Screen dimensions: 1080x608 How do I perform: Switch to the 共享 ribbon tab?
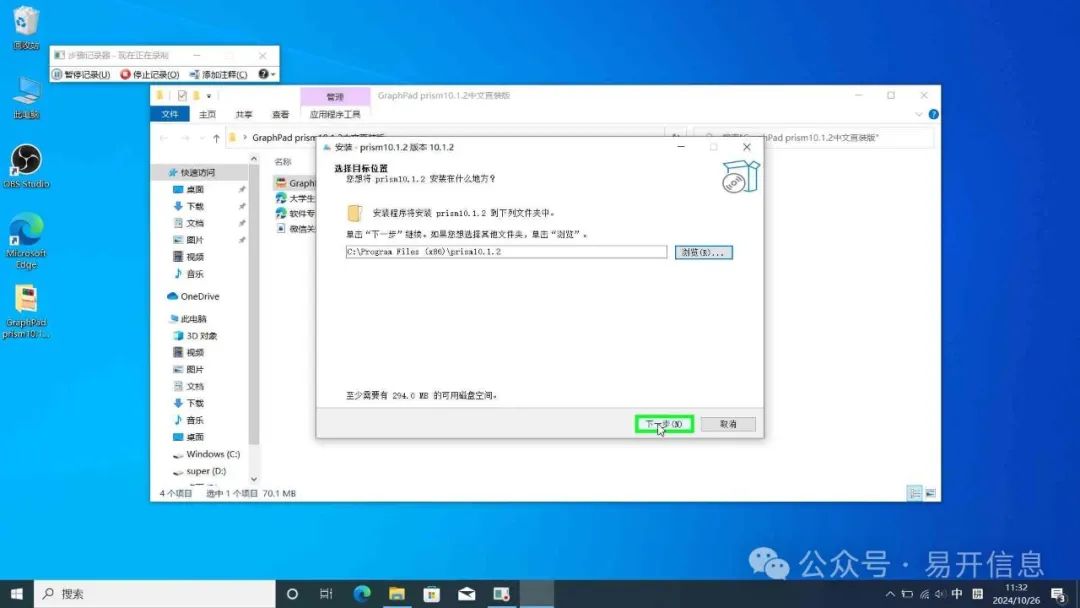244,114
